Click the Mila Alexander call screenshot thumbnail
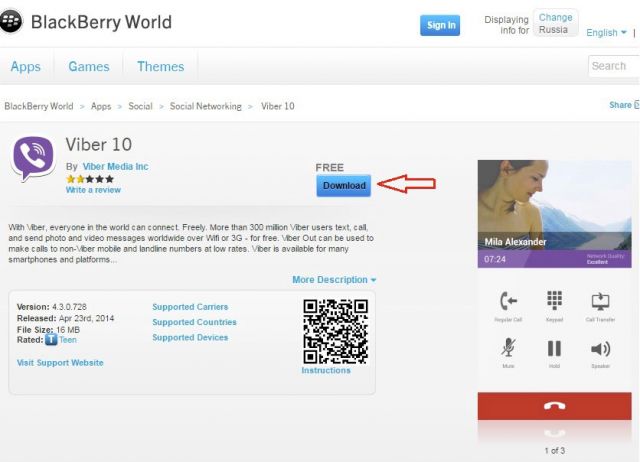 click(x=554, y=214)
